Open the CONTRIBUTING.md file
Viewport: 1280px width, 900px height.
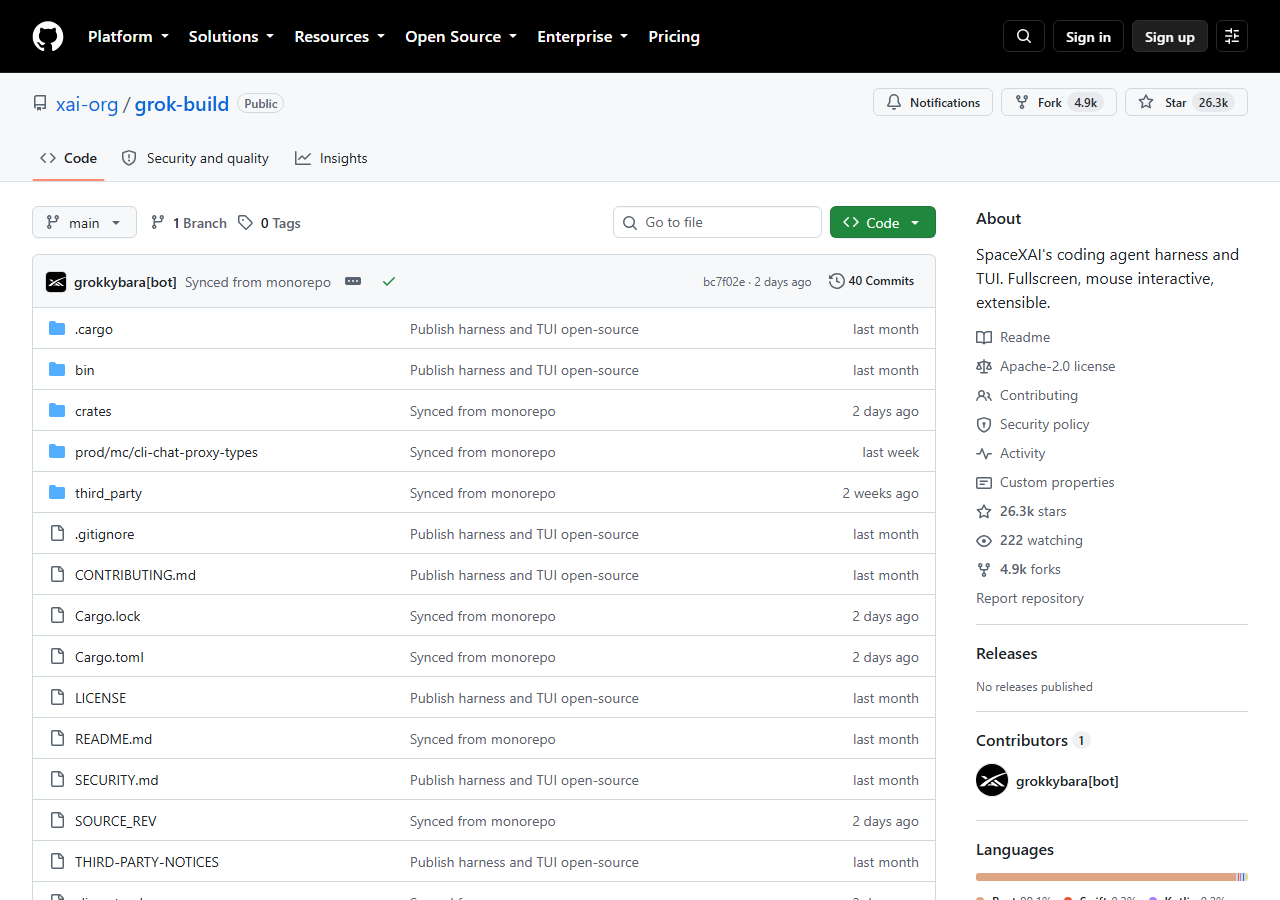tap(135, 575)
